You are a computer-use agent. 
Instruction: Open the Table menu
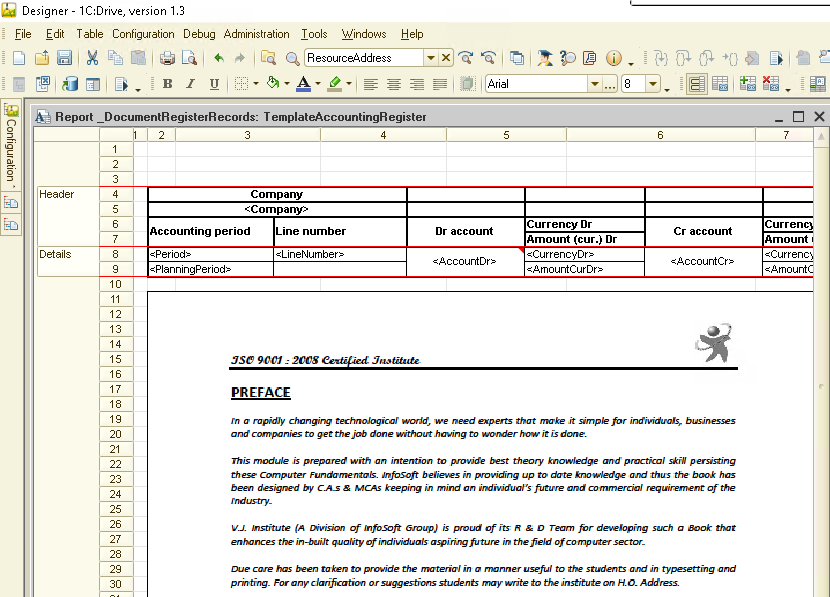(89, 34)
